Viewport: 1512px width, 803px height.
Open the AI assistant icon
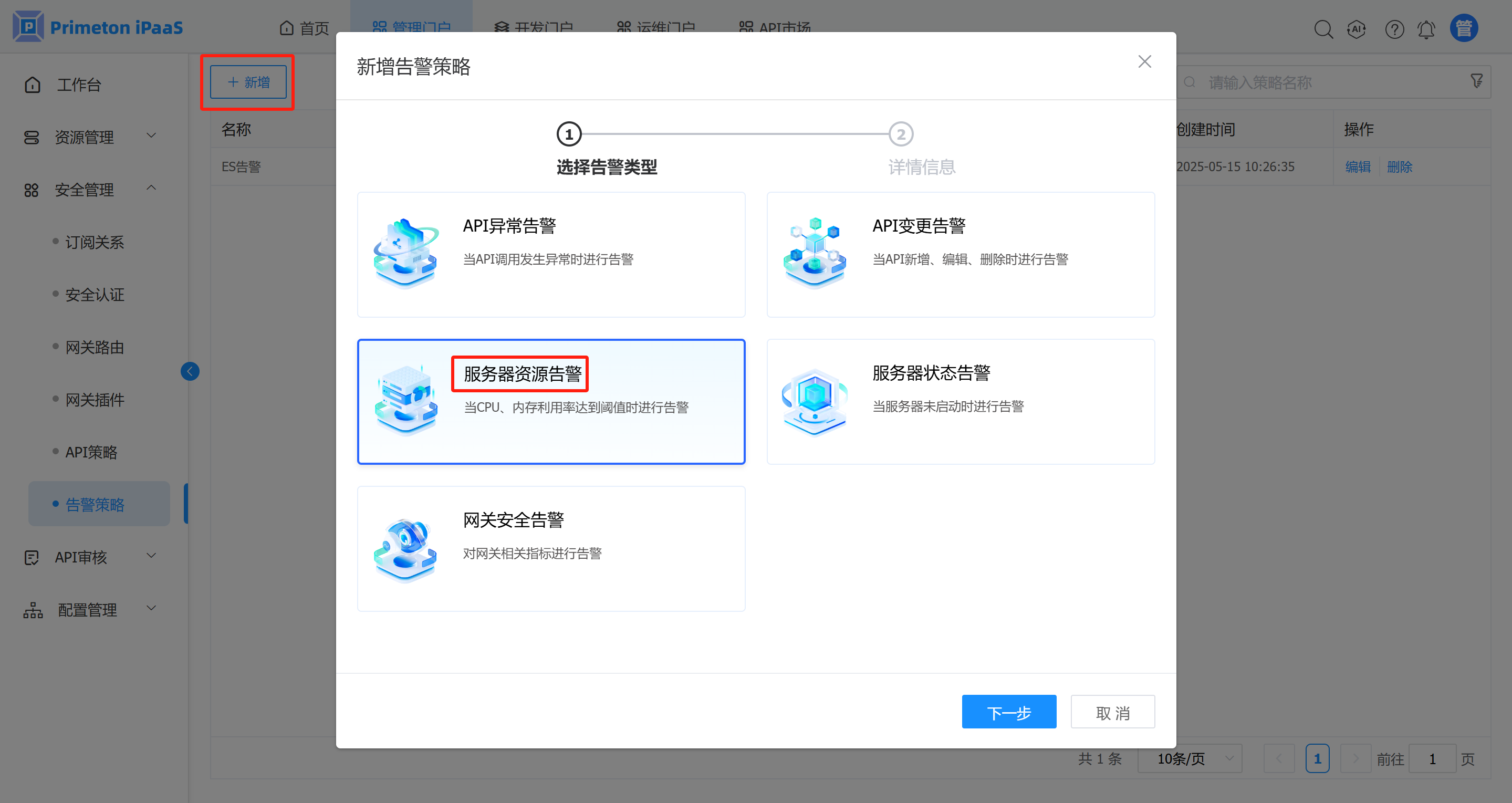coord(1357,29)
